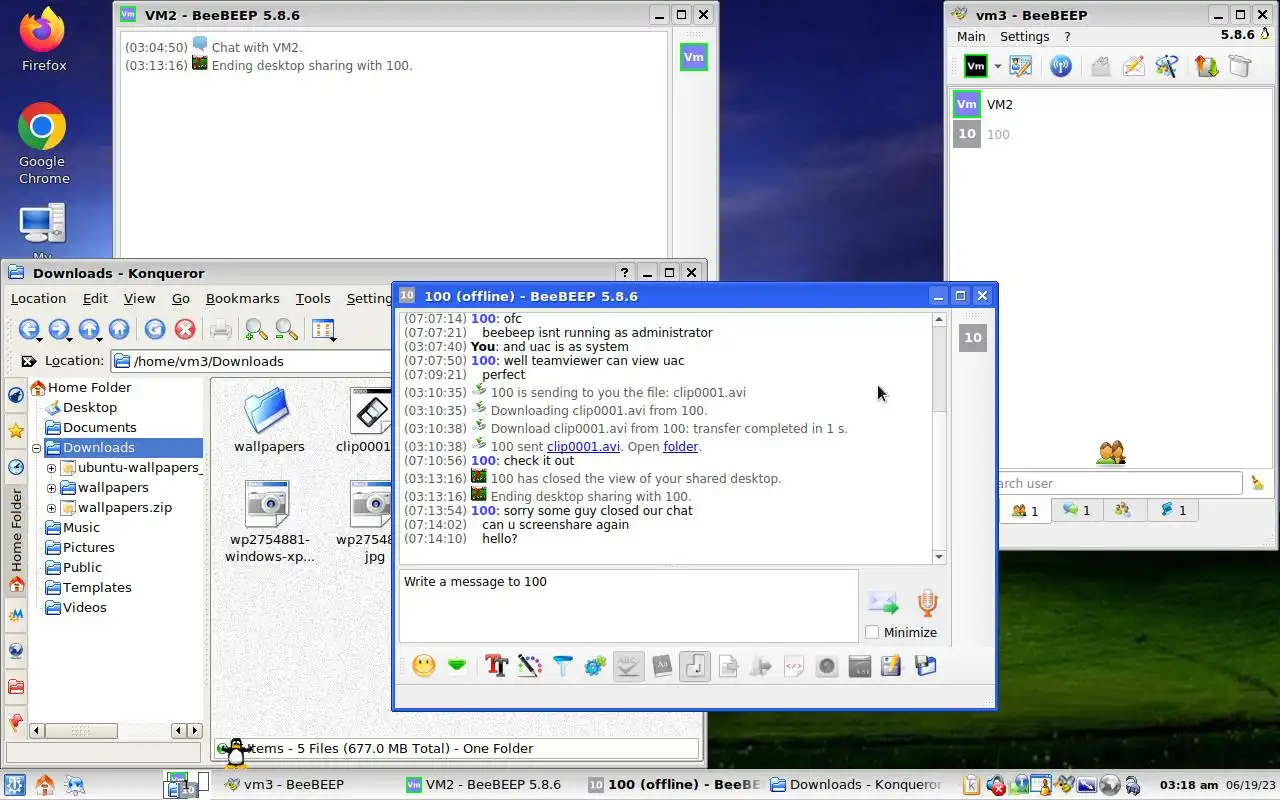Open the emoticon smiley picker
This screenshot has width=1280, height=800.
coord(424,666)
